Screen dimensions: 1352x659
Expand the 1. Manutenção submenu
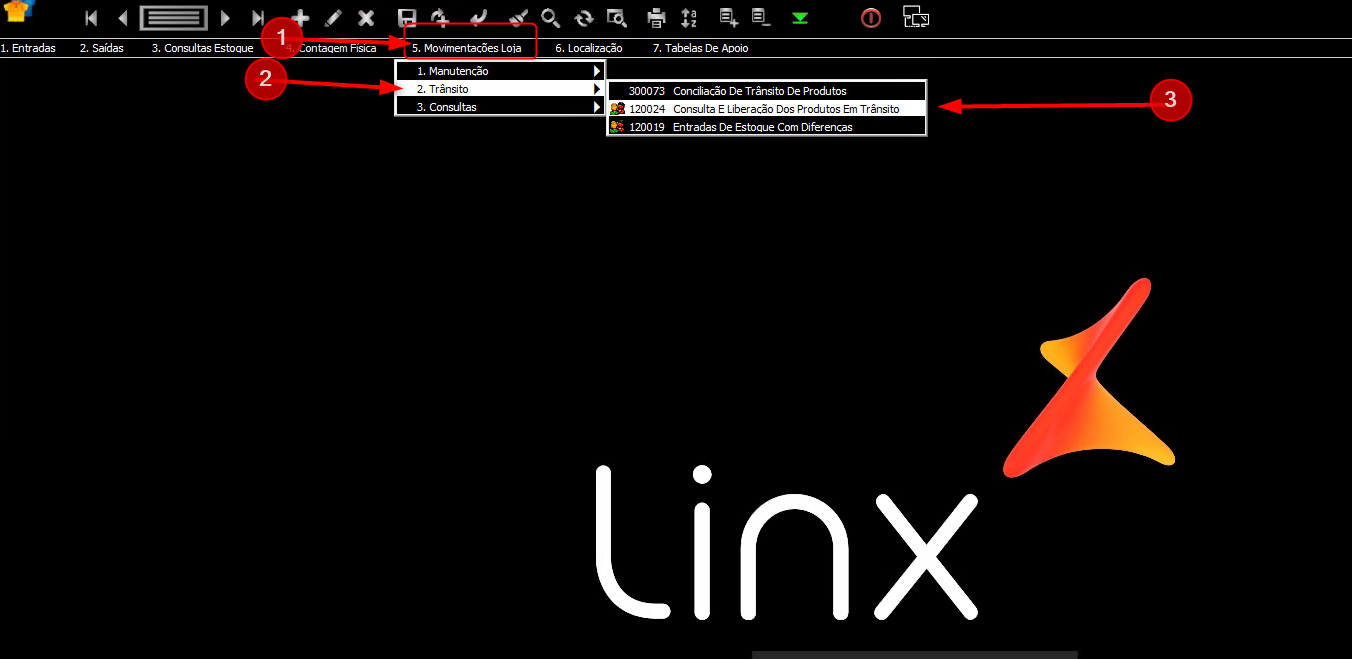(x=500, y=71)
